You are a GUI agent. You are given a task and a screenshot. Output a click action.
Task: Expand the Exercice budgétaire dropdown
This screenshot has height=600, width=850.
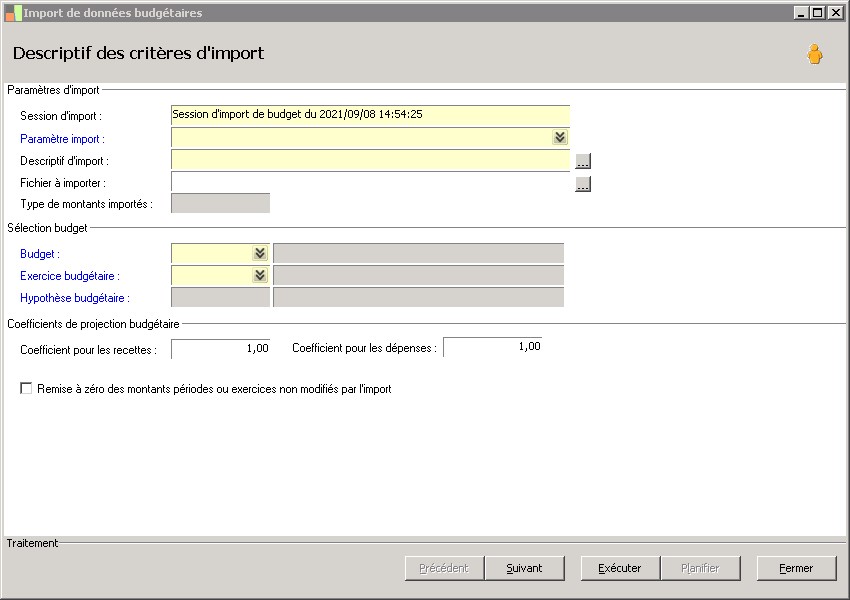point(260,276)
